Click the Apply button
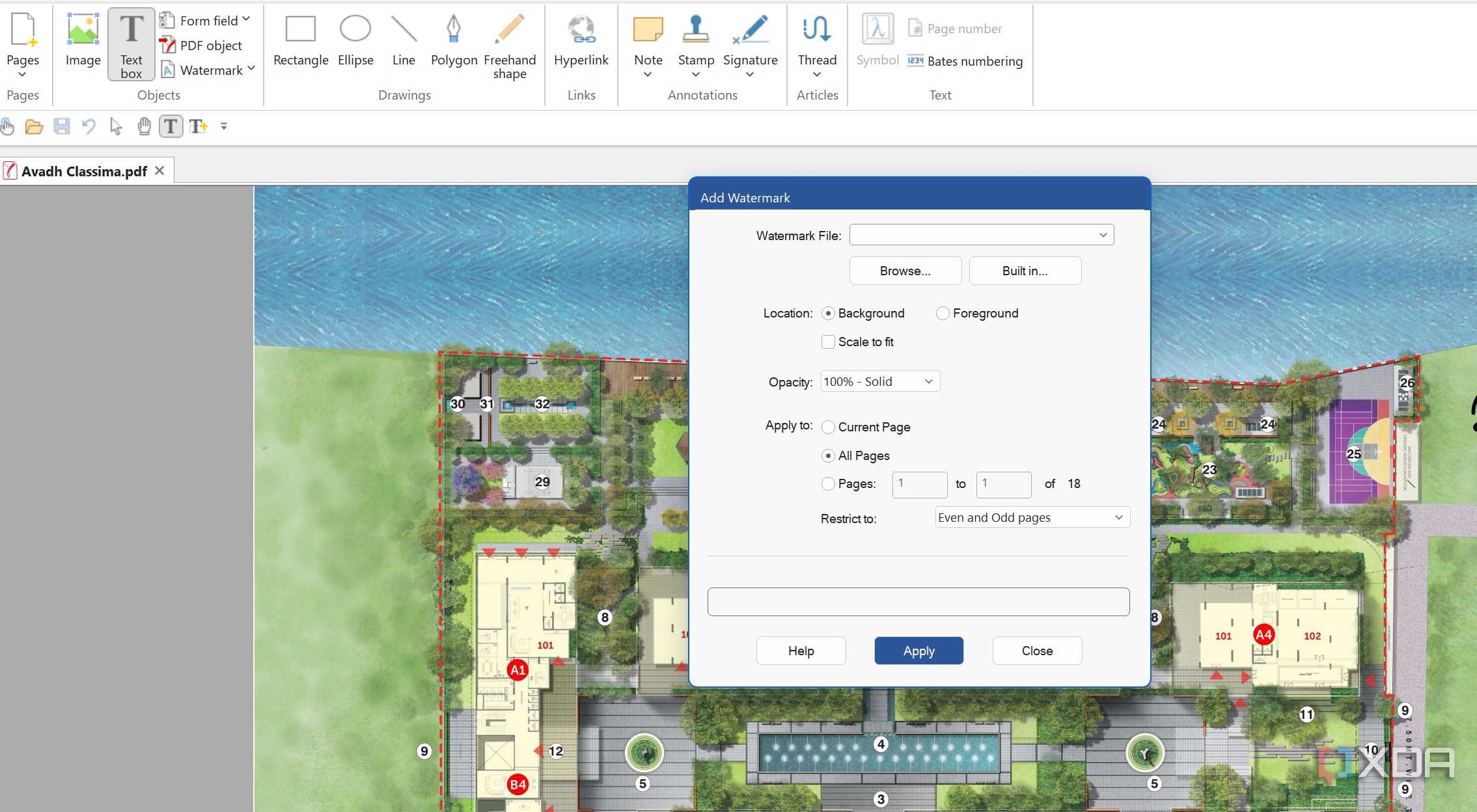 [918, 651]
